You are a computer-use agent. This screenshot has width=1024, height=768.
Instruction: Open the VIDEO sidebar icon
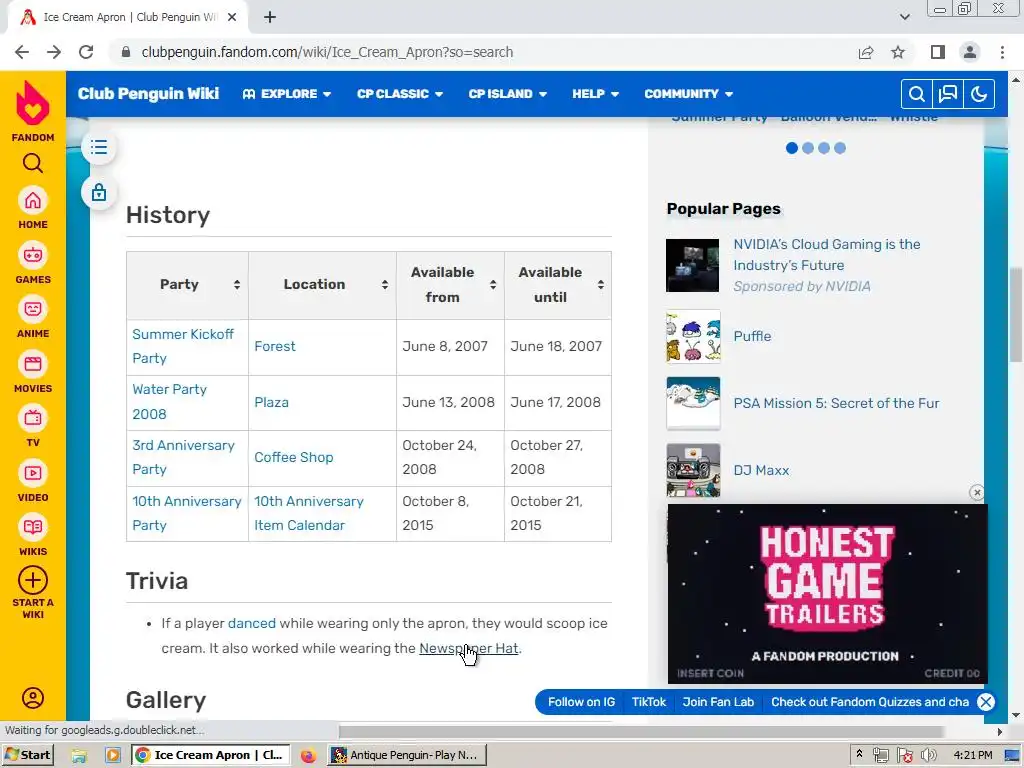33,473
